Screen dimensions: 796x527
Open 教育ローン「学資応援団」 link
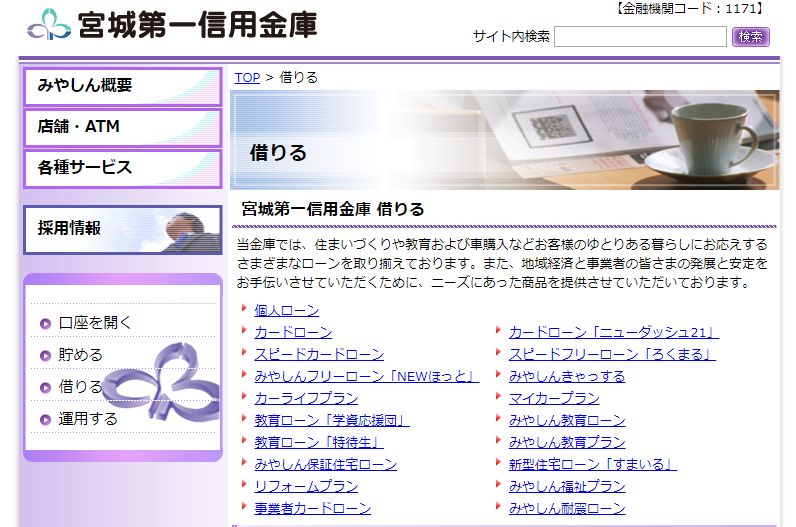pos(332,420)
